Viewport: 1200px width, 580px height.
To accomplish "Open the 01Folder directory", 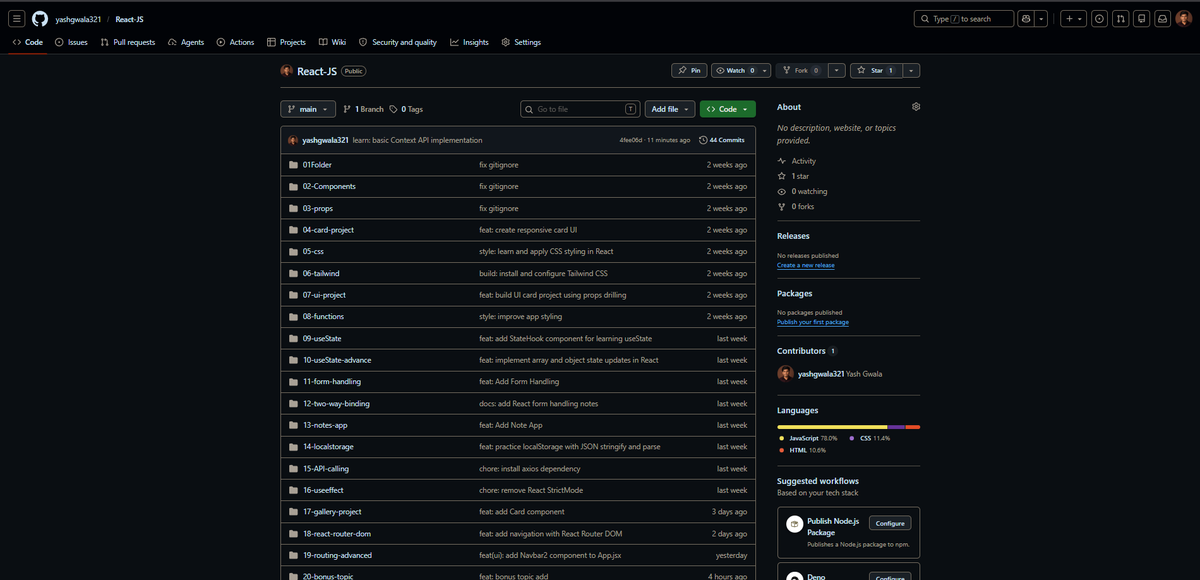I will tap(317, 164).
